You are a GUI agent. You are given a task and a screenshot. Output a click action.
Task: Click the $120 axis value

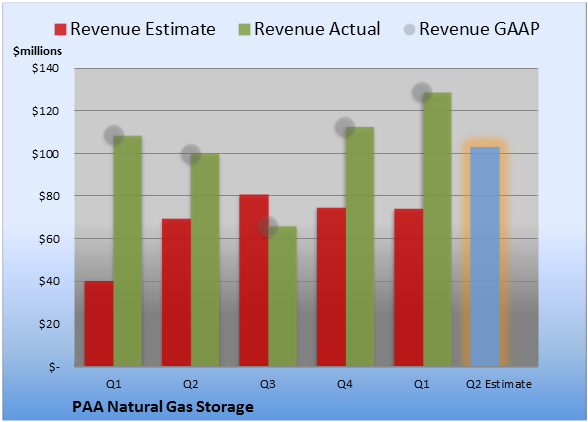(46, 111)
